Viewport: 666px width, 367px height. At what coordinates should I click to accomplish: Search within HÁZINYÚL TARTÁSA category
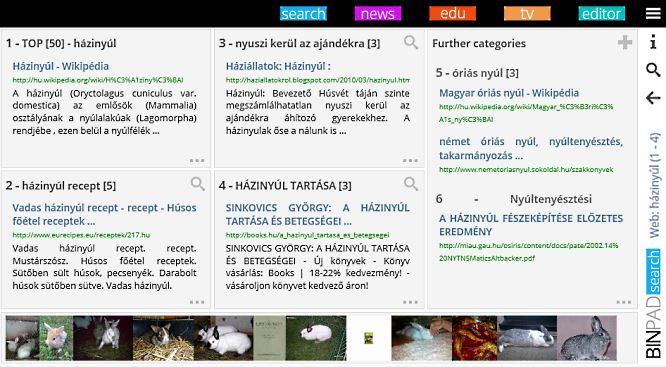[x=411, y=184]
